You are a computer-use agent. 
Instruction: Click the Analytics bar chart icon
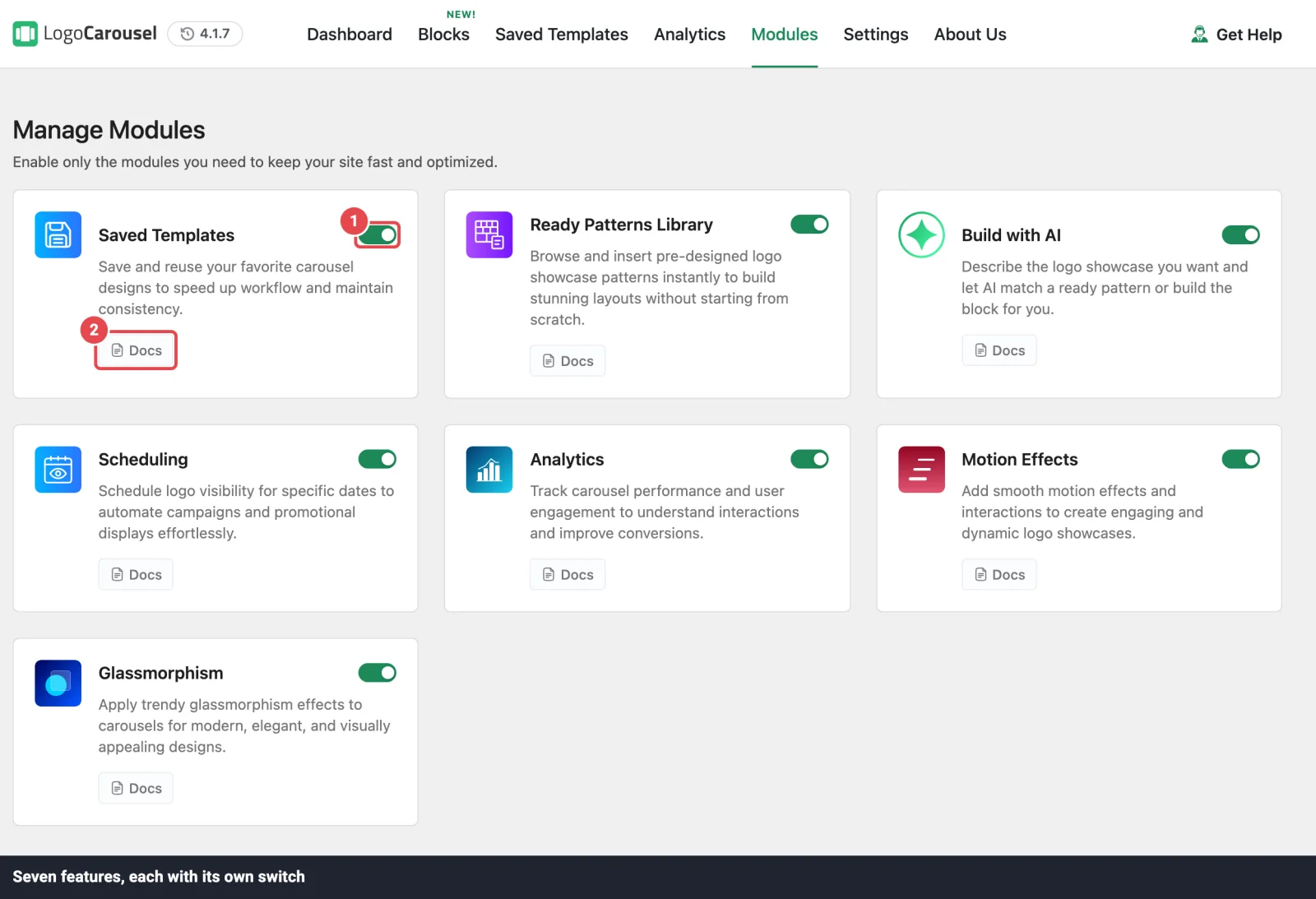pyautogui.click(x=489, y=470)
